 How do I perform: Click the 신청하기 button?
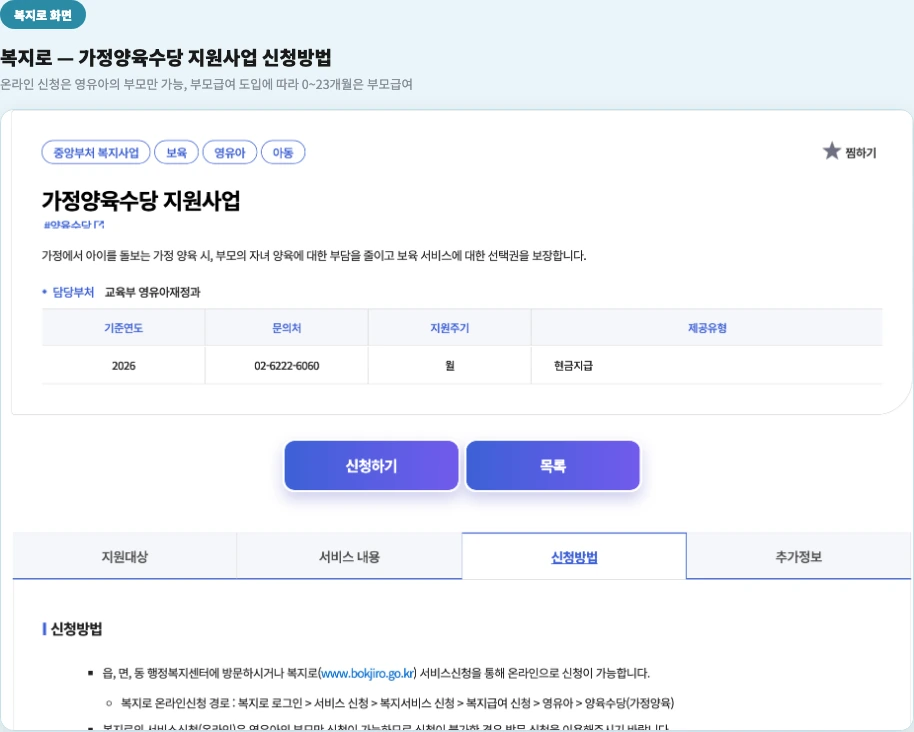point(371,466)
